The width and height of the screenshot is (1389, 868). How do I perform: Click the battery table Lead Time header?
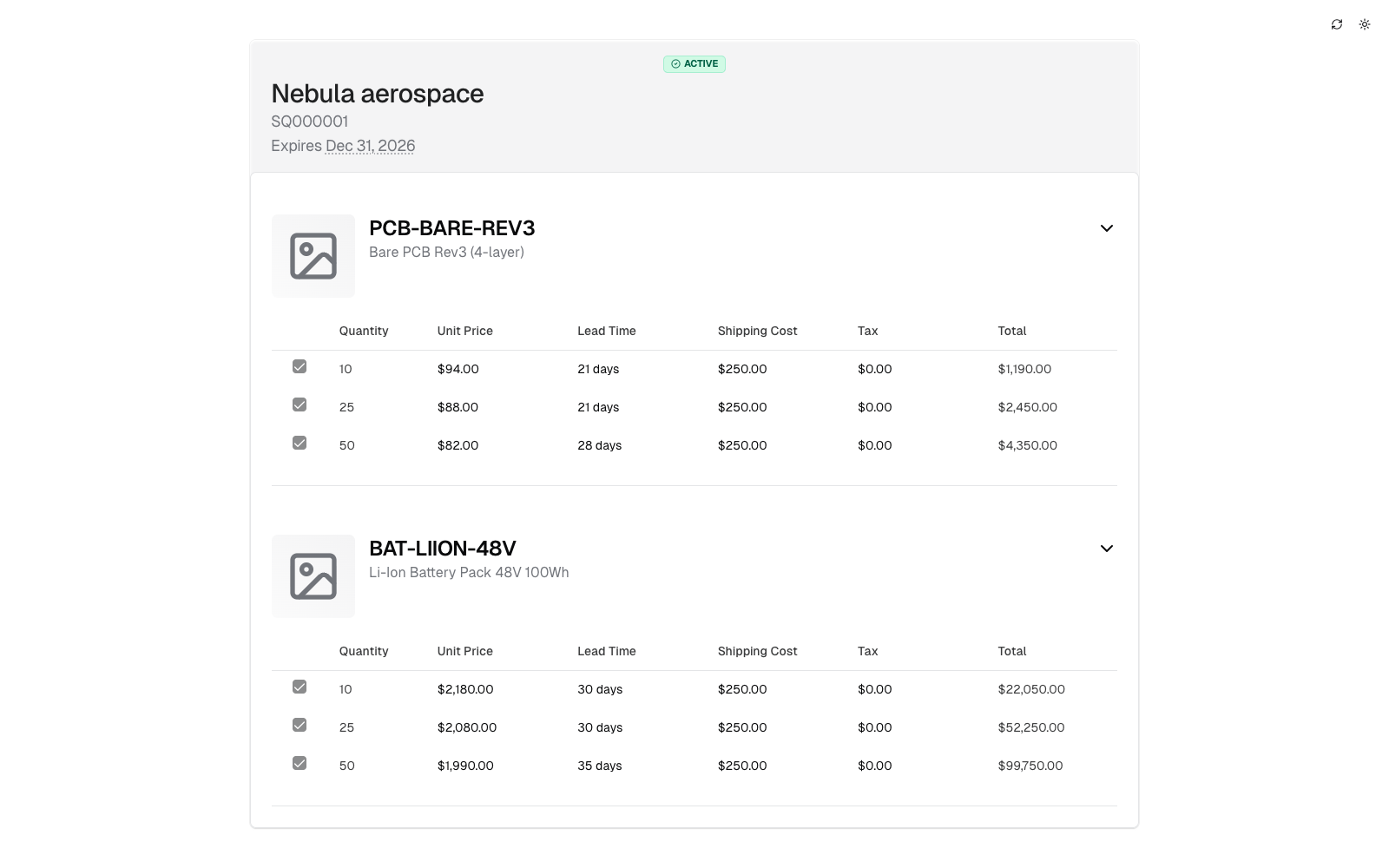[x=607, y=651]
